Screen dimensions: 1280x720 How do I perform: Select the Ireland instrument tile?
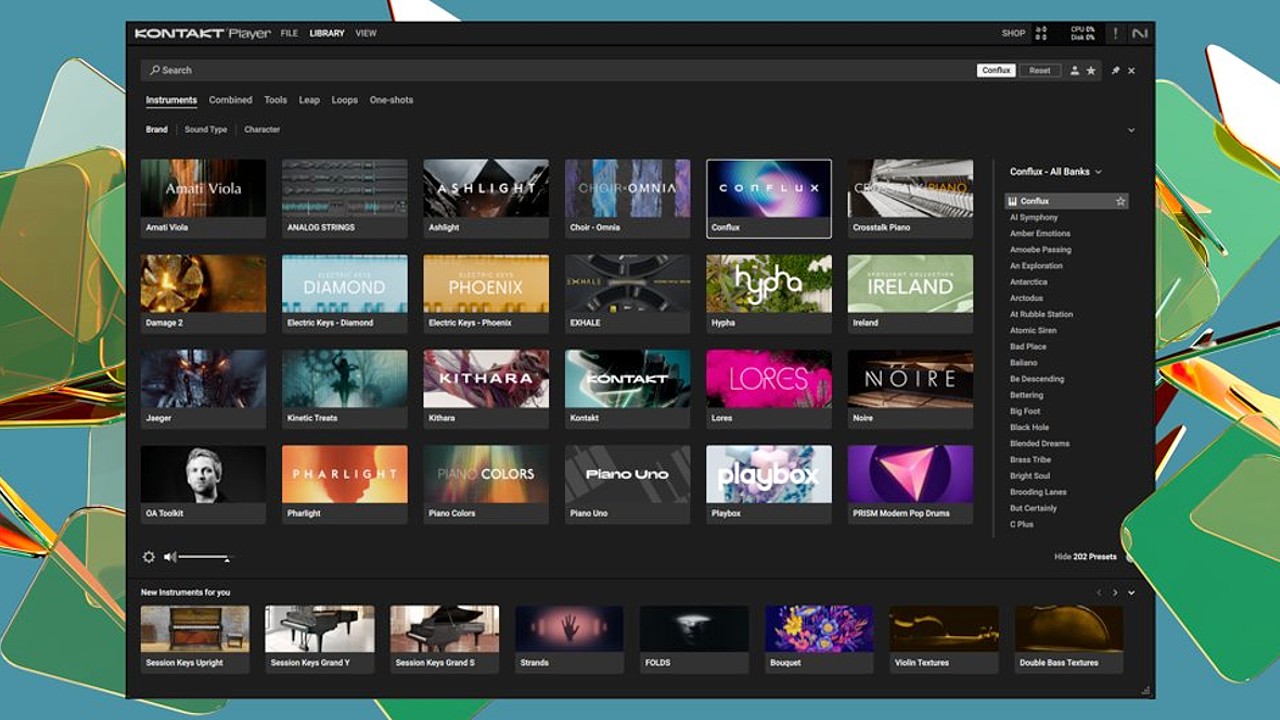click(910, 294)
